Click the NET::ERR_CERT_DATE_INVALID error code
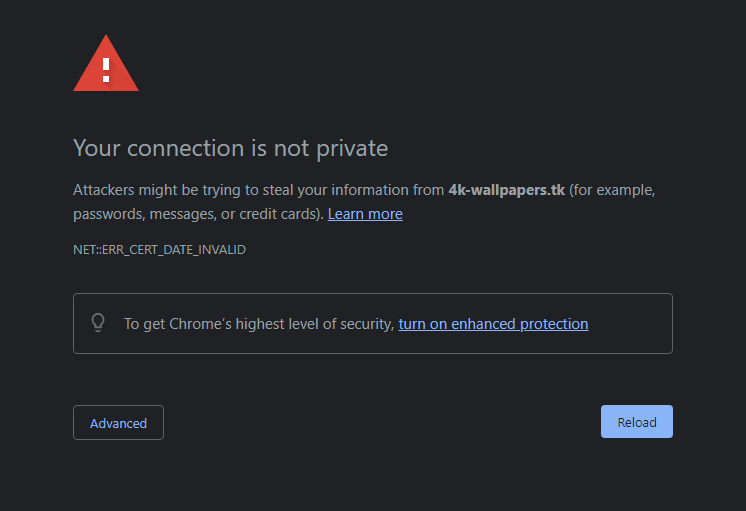 [x=159, y=250]
